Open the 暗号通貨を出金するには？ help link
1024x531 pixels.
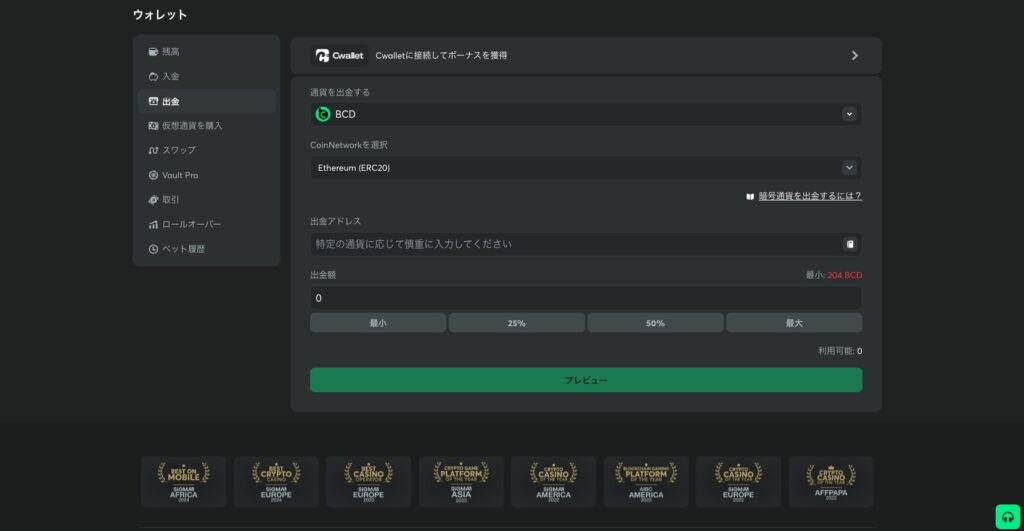click(x=810, y=196)
